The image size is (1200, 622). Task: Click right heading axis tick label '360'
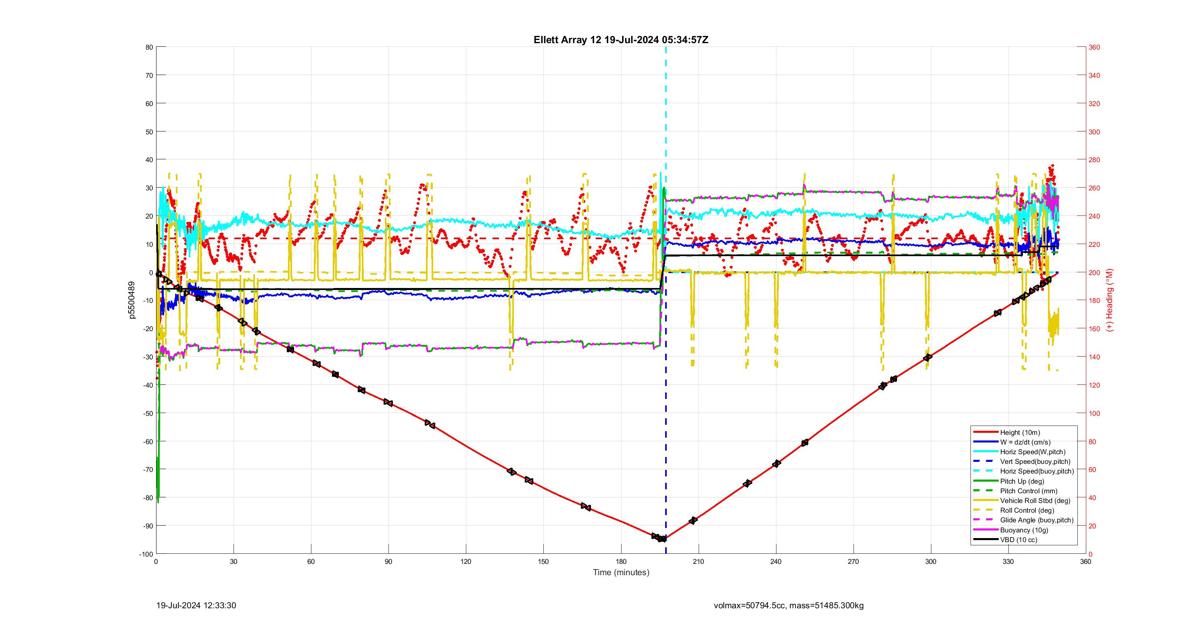1096,47
